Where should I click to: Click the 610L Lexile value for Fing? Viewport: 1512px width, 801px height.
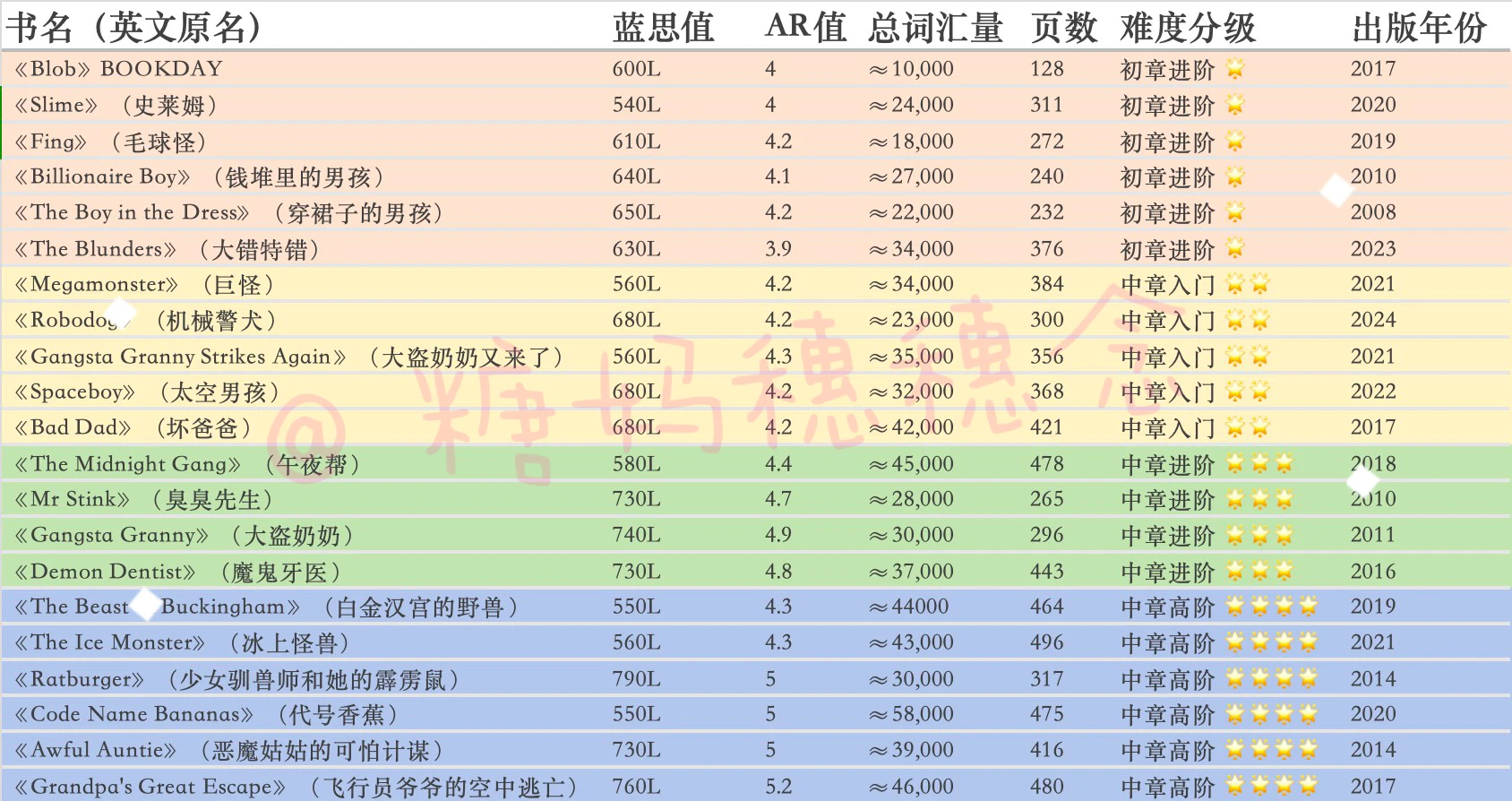coord(637,142)
